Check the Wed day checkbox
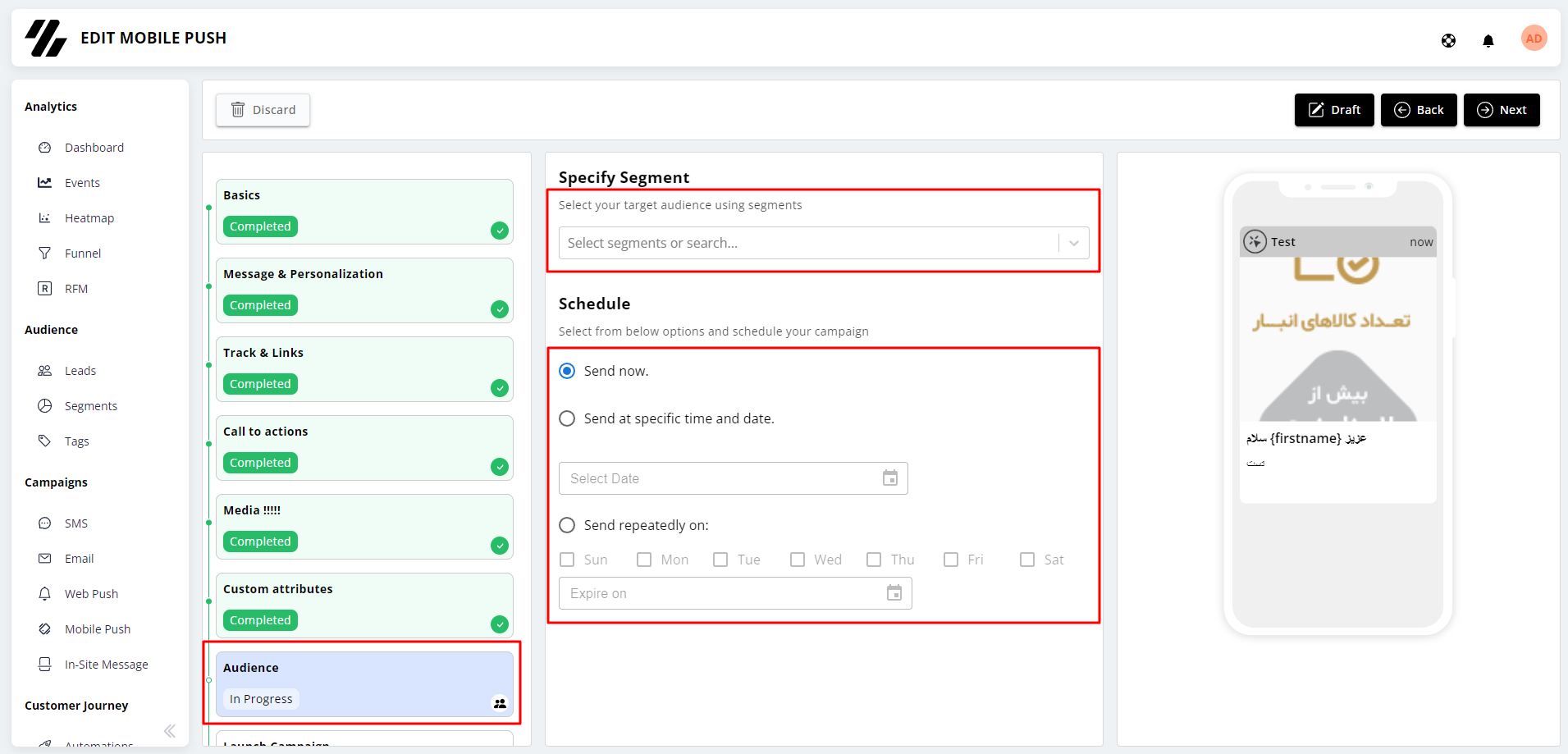Image resolution: width=1568 pixels, height=754 pixels. tap(798, 560)
